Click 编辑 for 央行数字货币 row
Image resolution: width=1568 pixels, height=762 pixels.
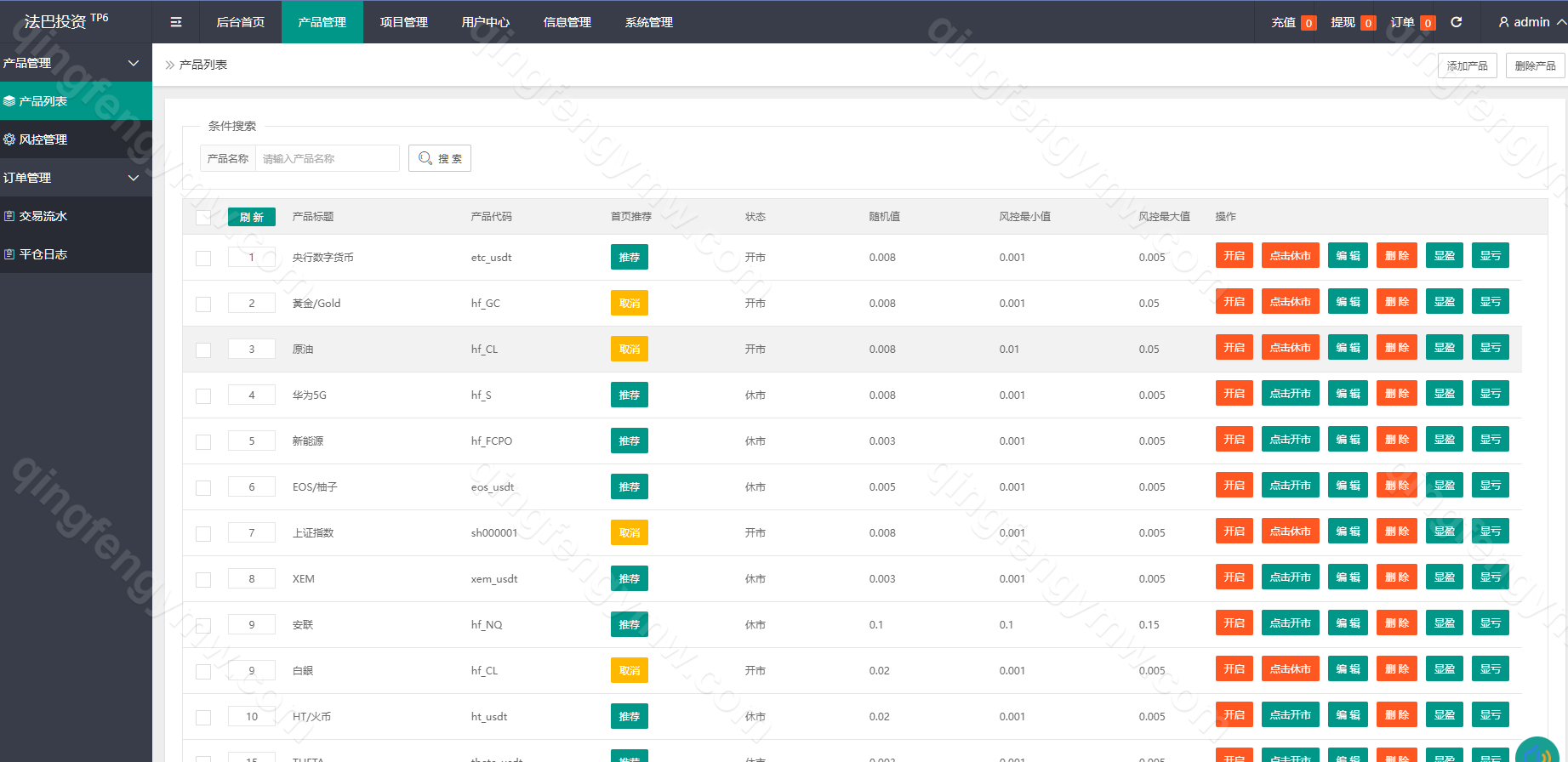click(1348, 255)
